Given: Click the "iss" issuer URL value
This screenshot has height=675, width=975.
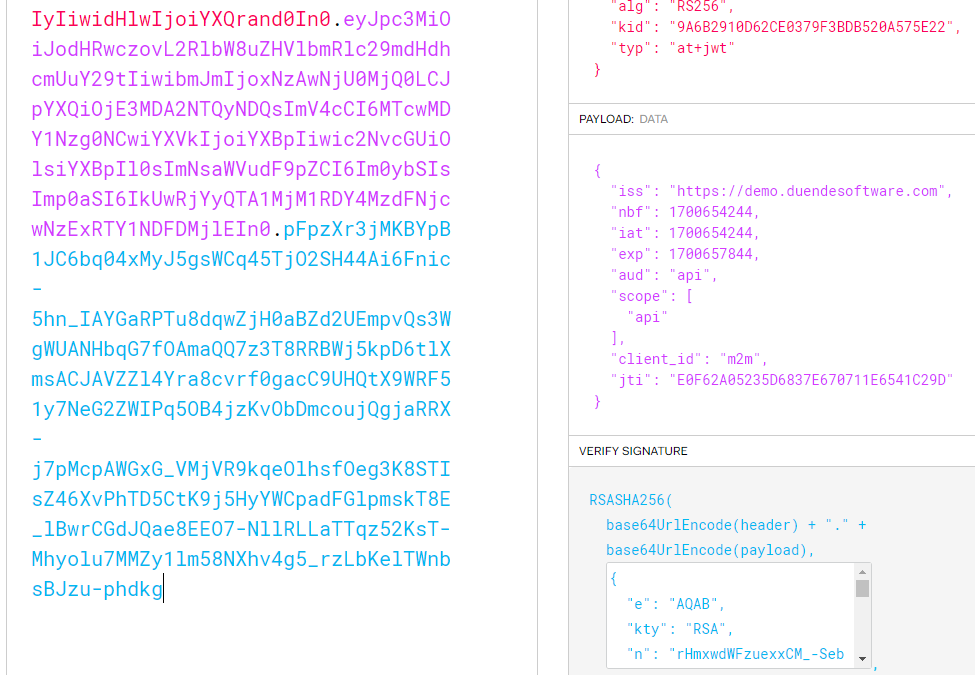Looking at the screenshot, I should tap(809, 191).
